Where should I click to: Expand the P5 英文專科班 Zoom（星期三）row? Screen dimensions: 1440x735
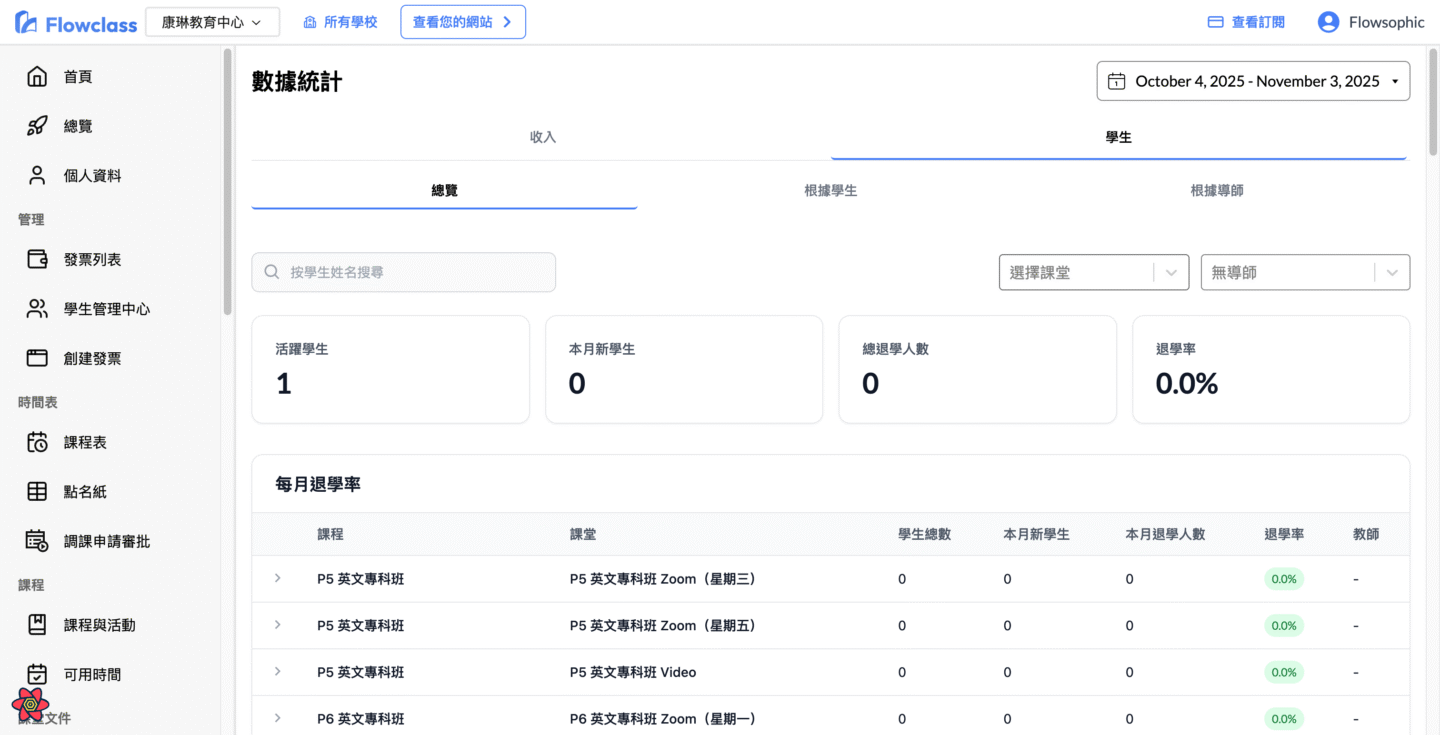point(278,578)
